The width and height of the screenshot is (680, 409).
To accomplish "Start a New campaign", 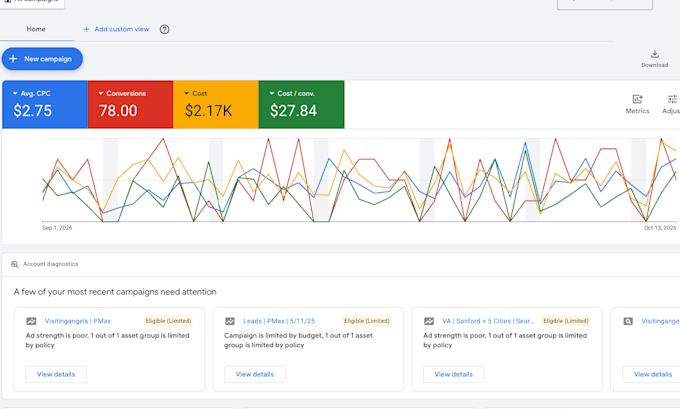I will (42, 59).
